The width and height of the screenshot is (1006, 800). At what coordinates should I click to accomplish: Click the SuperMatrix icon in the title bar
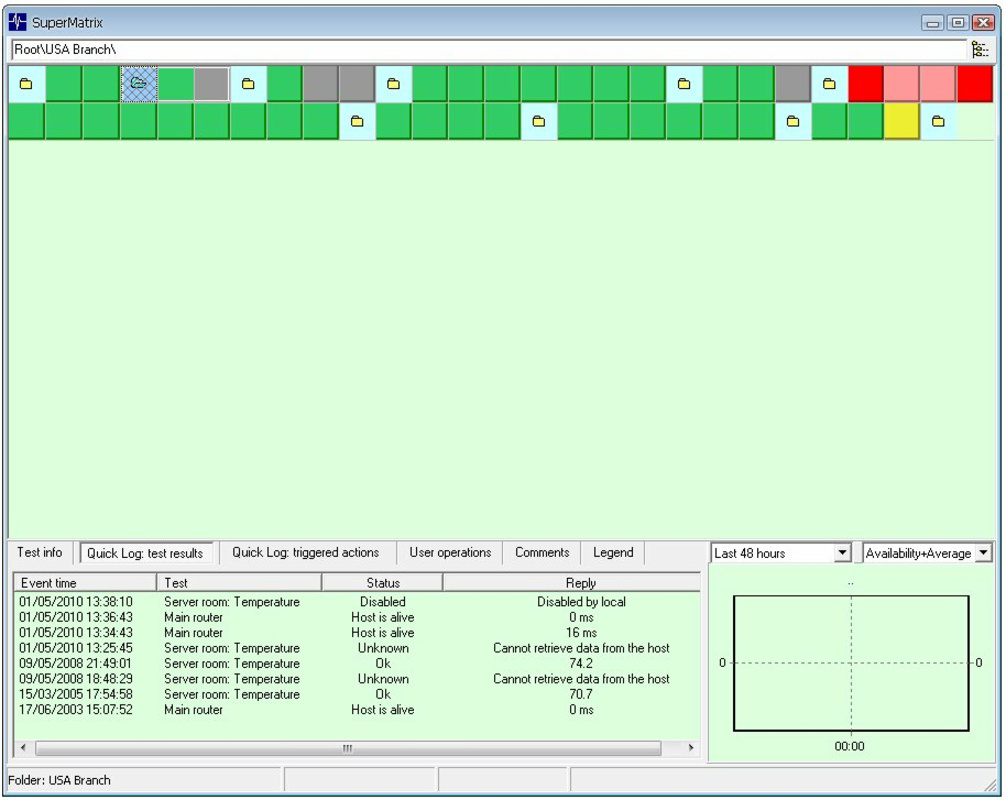pos(19,22)
